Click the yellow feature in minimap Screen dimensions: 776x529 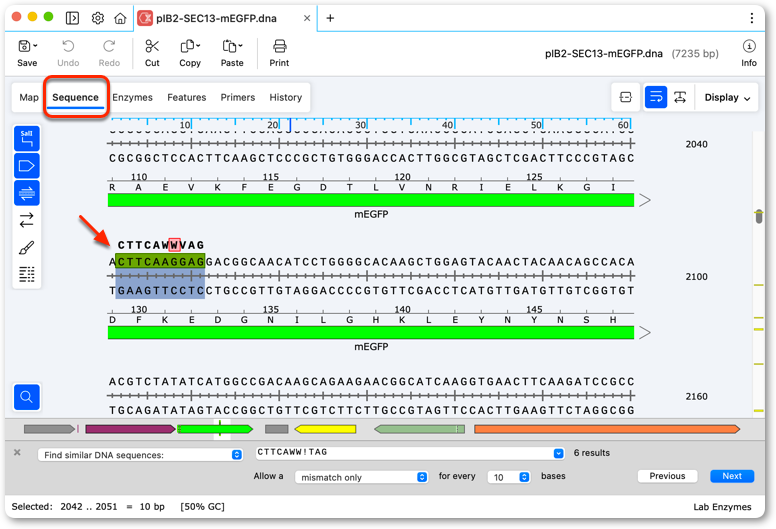(x=325, y=429)
